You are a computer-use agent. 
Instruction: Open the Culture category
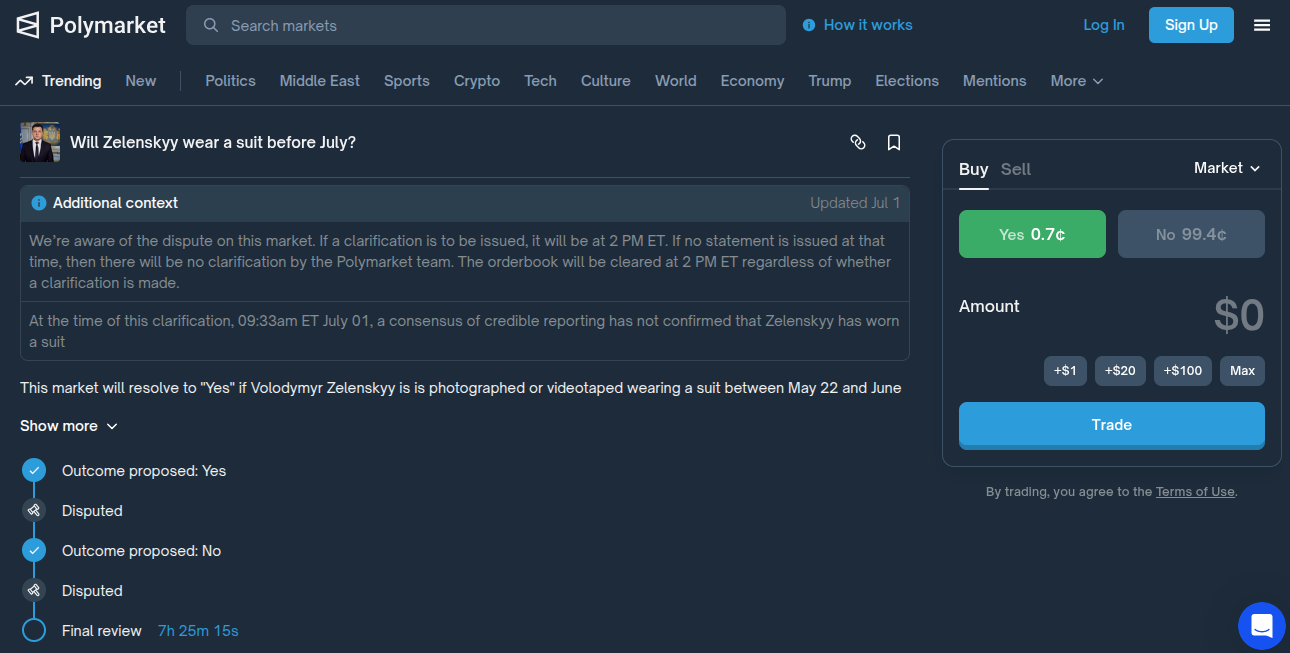(606, 81)
